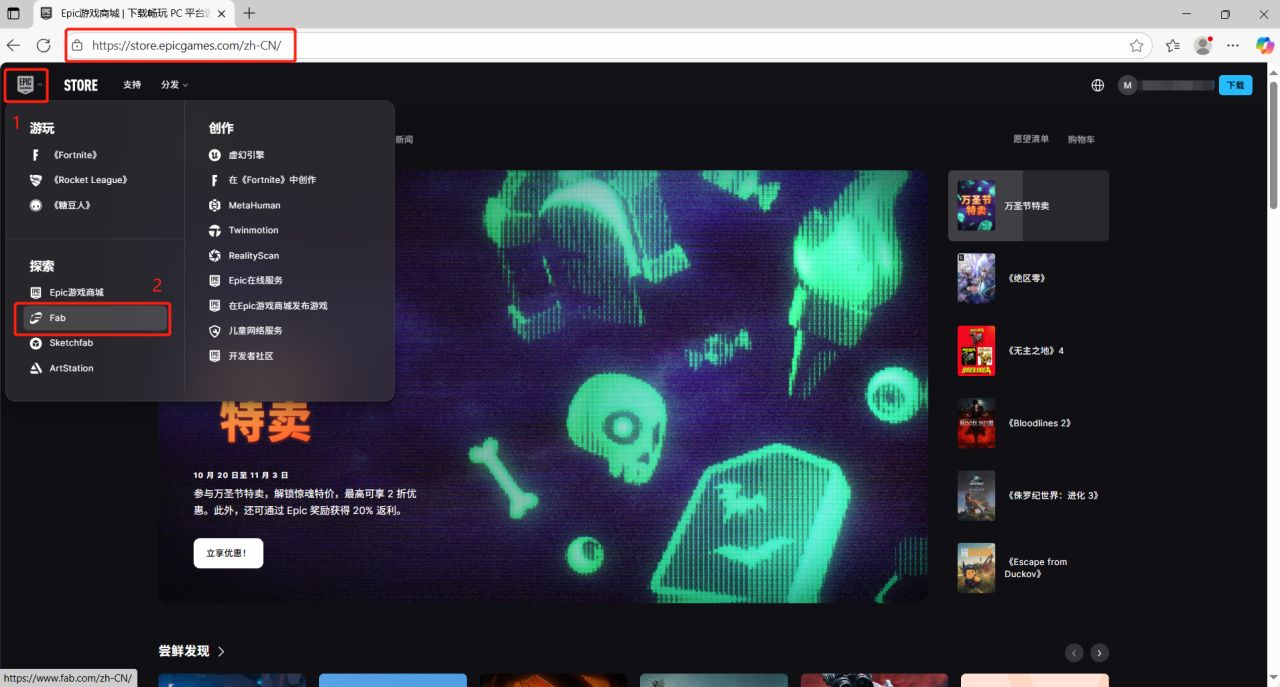Select 《Bloodlines 2》 carousel item
Image resolution: width=1280 pixels, height=687 pixels.
1028,423
